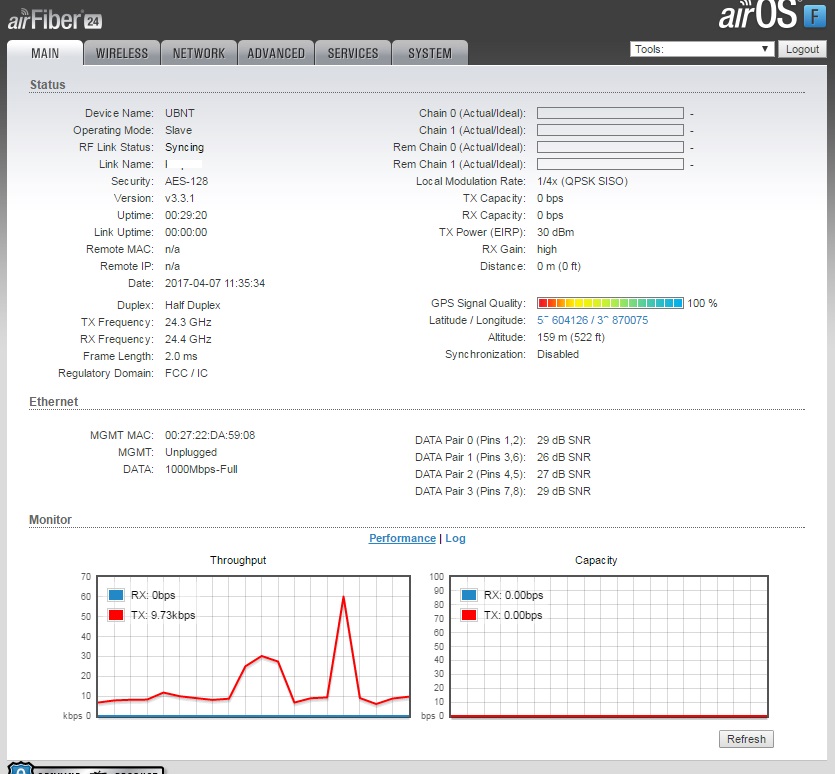Click DATA Pair 0 value 29 dB SNR
835x774 pixels.
(x=563, y=440)
